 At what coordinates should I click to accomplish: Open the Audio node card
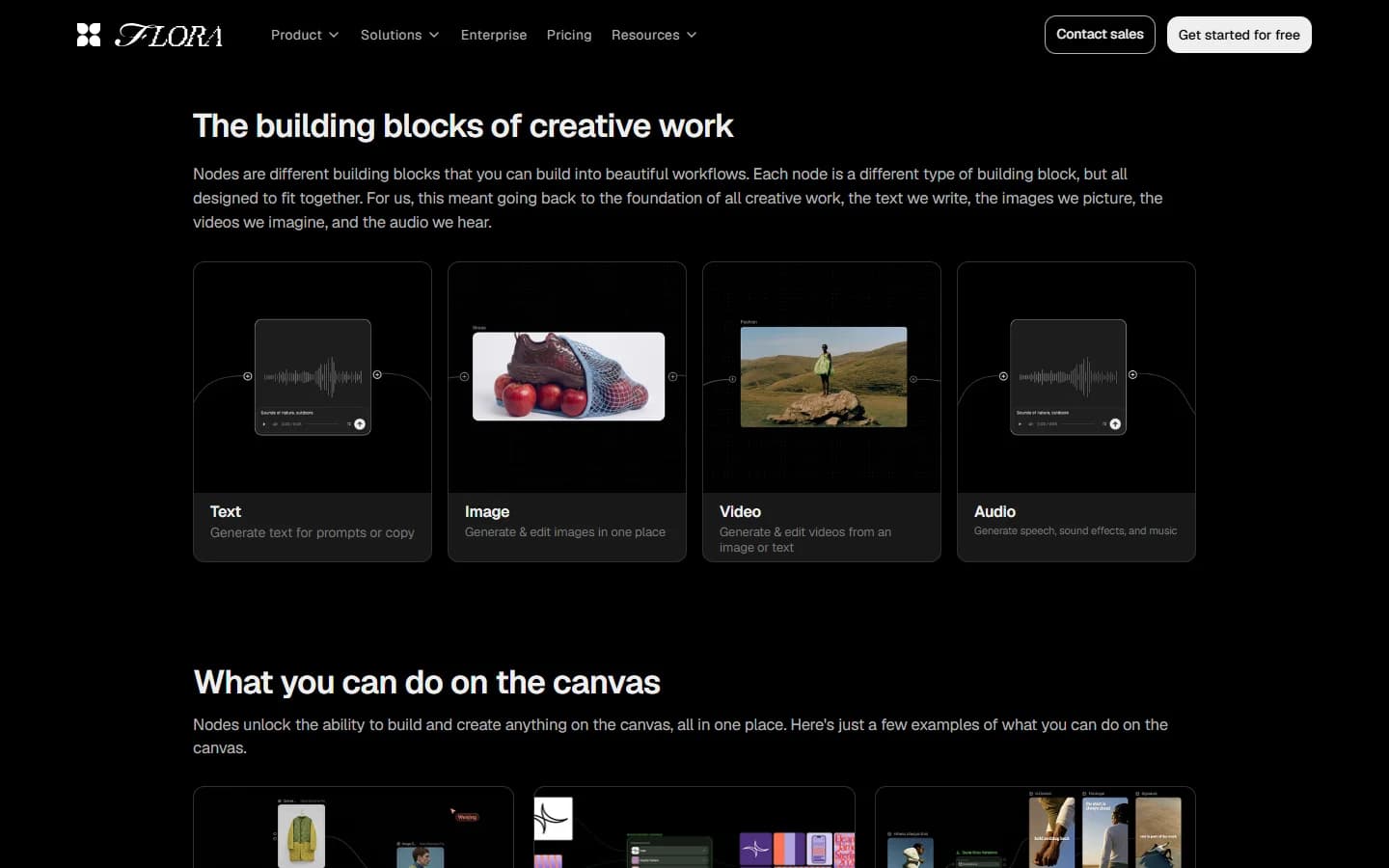coord(1076,412)
